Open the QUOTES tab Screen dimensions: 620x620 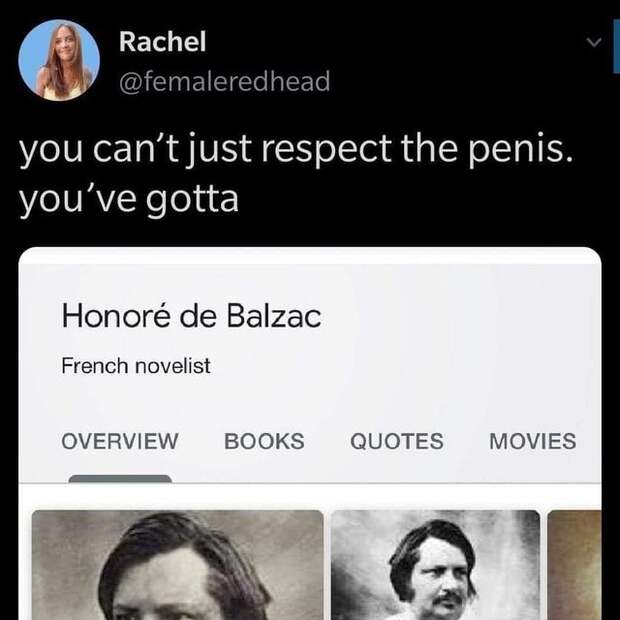[x=396, y=441]
